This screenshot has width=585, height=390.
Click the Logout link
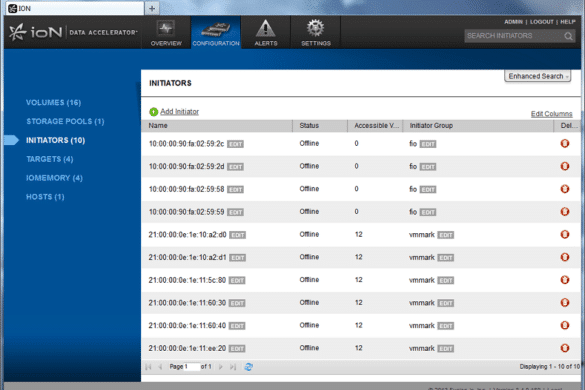541,22
